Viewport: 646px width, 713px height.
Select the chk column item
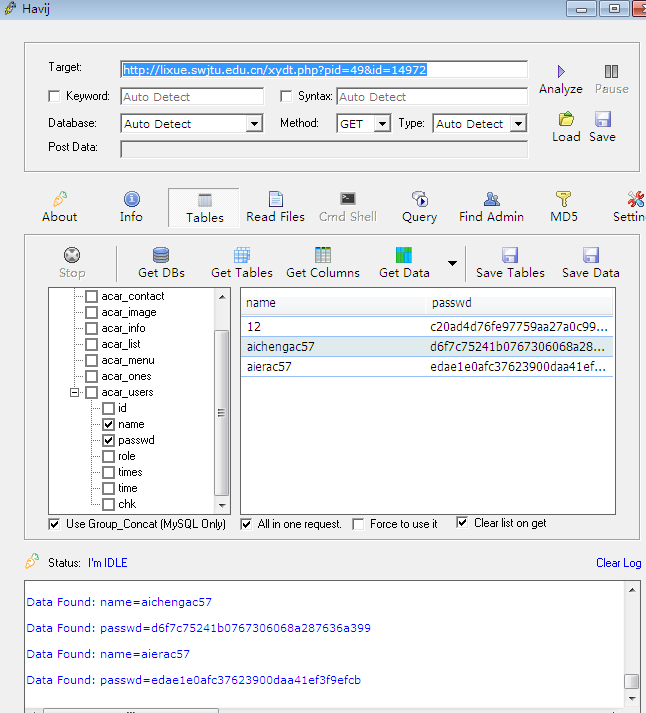click(x=127, y=504)
